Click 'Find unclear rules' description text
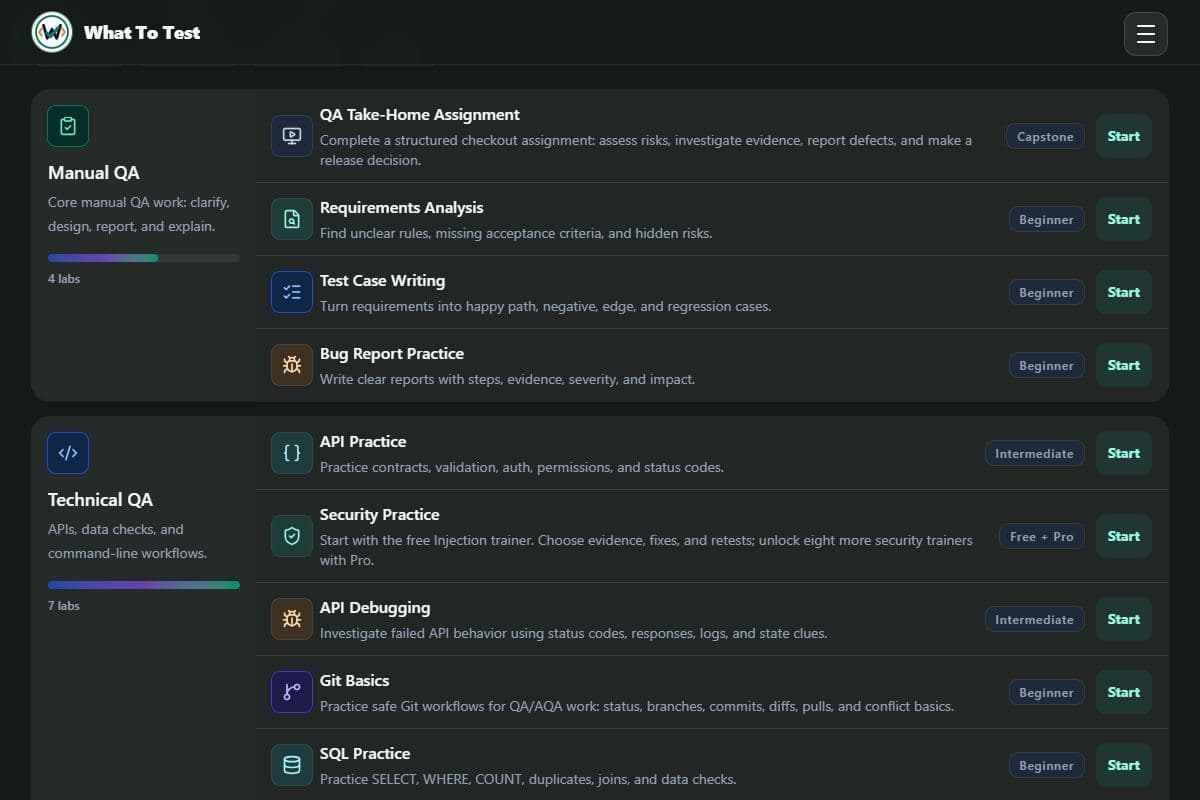This screenshot has width=1200, height=800. point(516,234)
